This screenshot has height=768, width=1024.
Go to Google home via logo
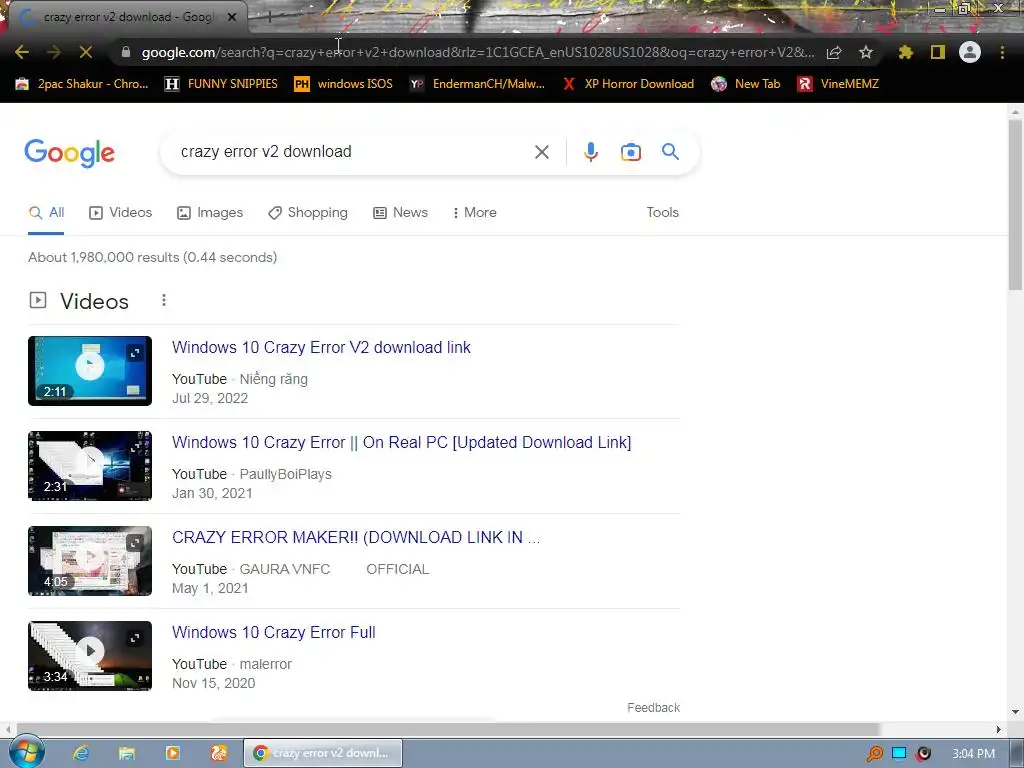coord(69,153)
